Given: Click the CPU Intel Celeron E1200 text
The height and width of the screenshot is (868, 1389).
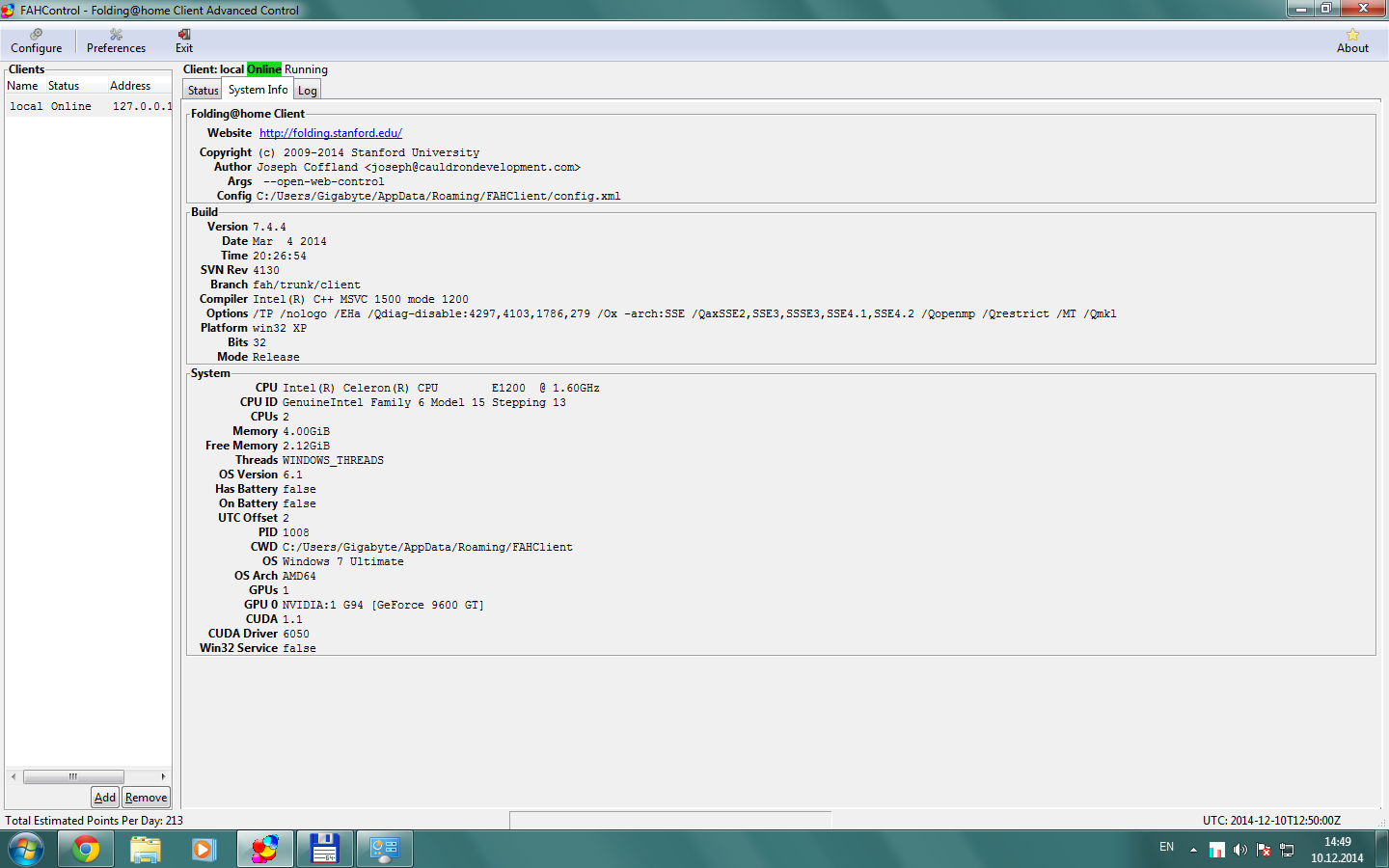Looking at the screenshot, I should click(x=441, y=389).
